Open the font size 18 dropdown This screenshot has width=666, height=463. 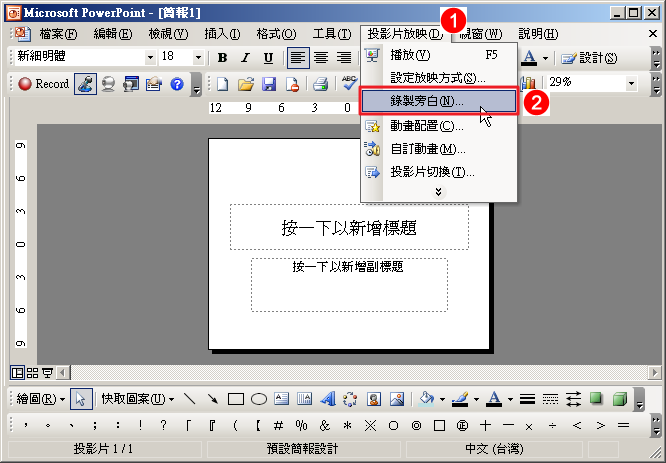[198, 57]
